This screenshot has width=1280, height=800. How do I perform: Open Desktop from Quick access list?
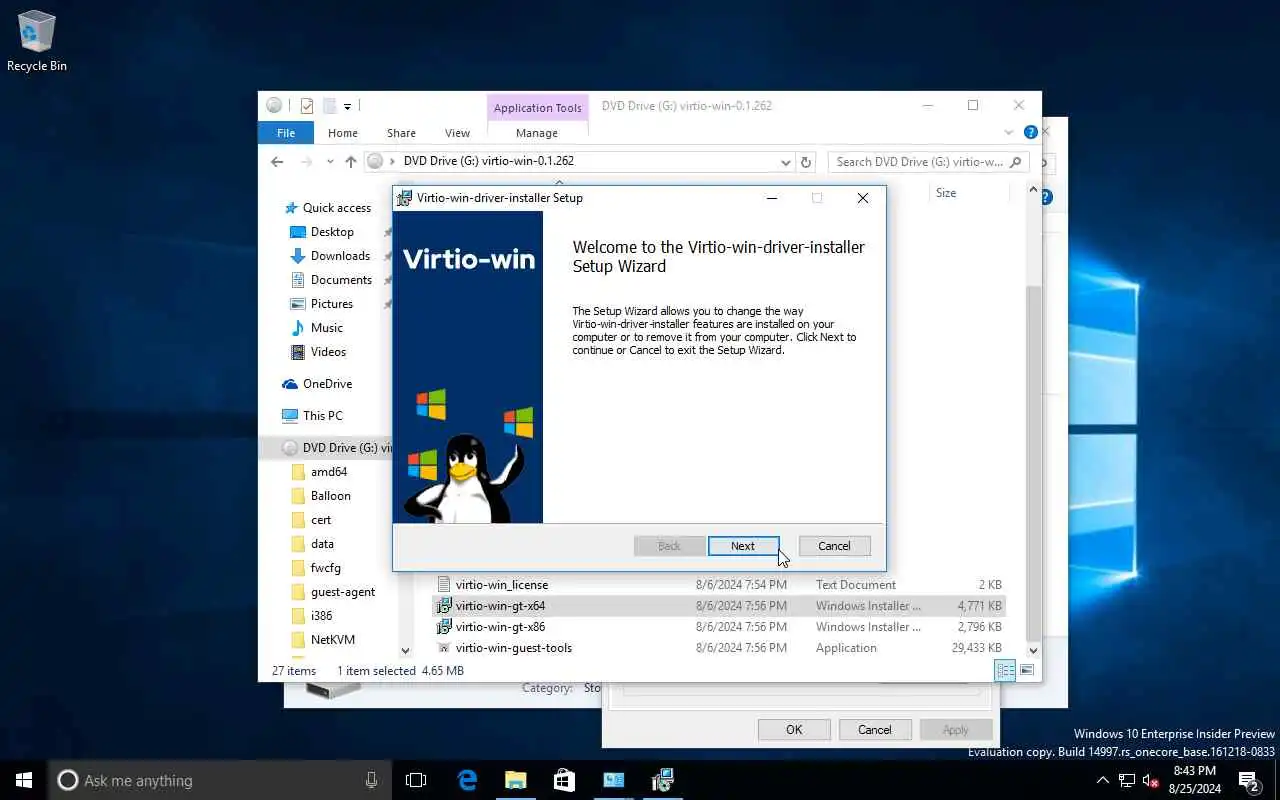332,232
